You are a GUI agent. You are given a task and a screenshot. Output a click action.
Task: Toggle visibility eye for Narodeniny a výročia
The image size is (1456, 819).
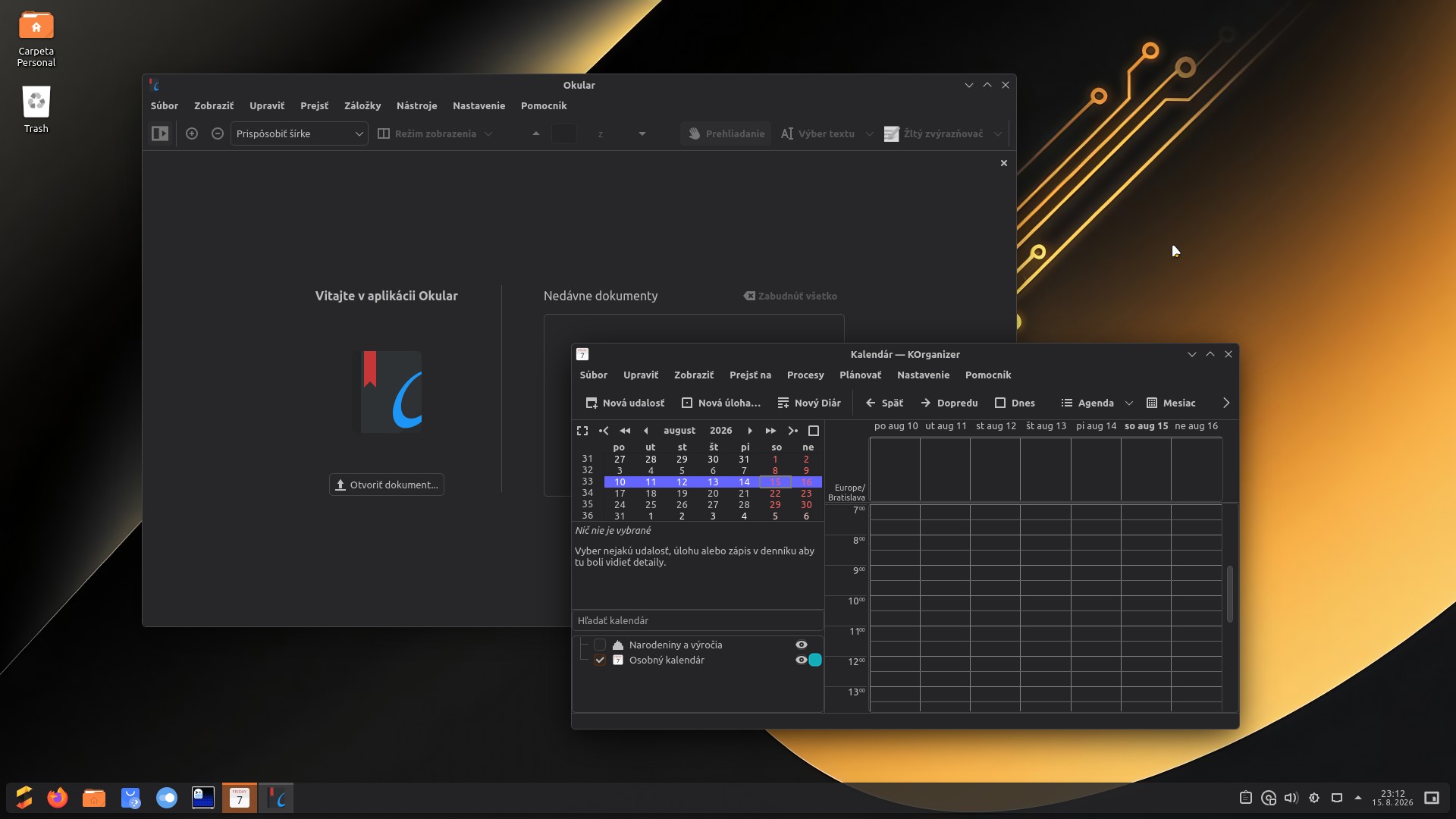[x=801, y=645]
